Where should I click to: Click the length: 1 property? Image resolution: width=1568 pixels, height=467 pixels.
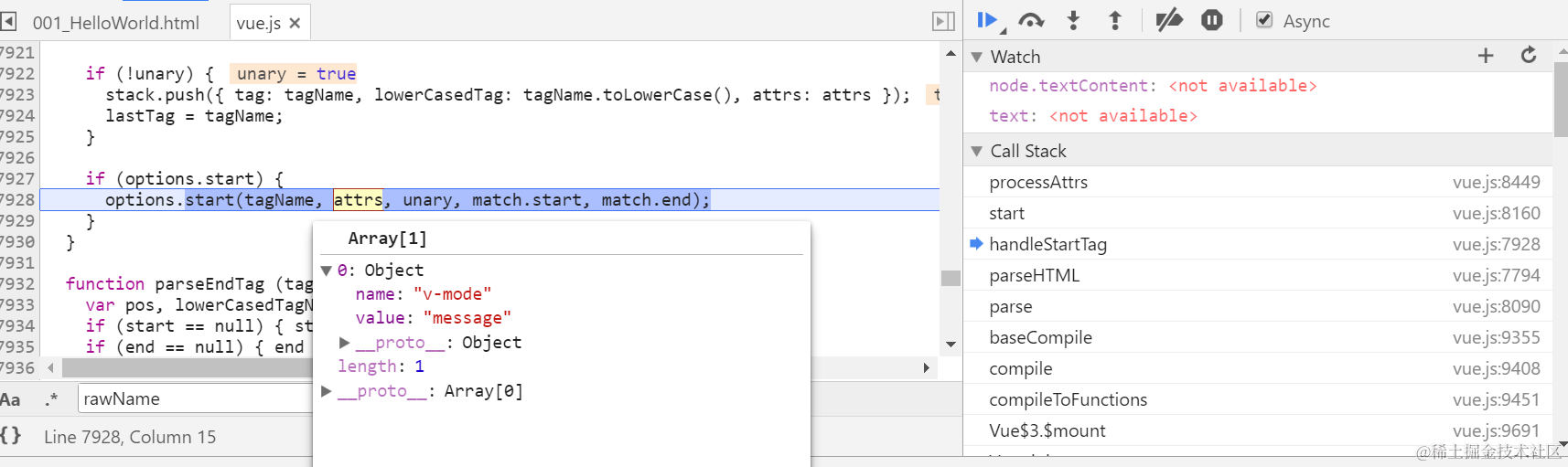pos(381,366)
